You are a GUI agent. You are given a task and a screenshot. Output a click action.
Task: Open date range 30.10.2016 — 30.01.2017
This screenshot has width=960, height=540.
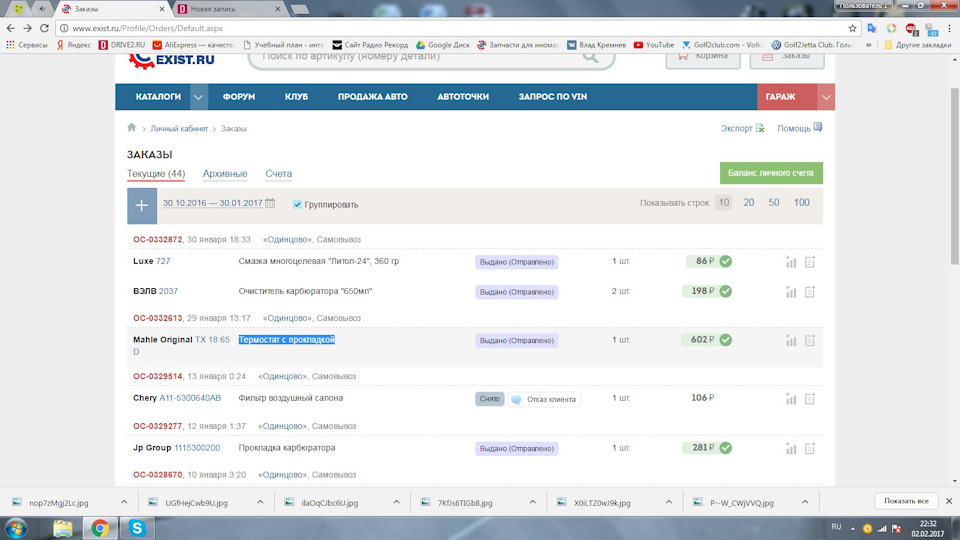(212, 203)
